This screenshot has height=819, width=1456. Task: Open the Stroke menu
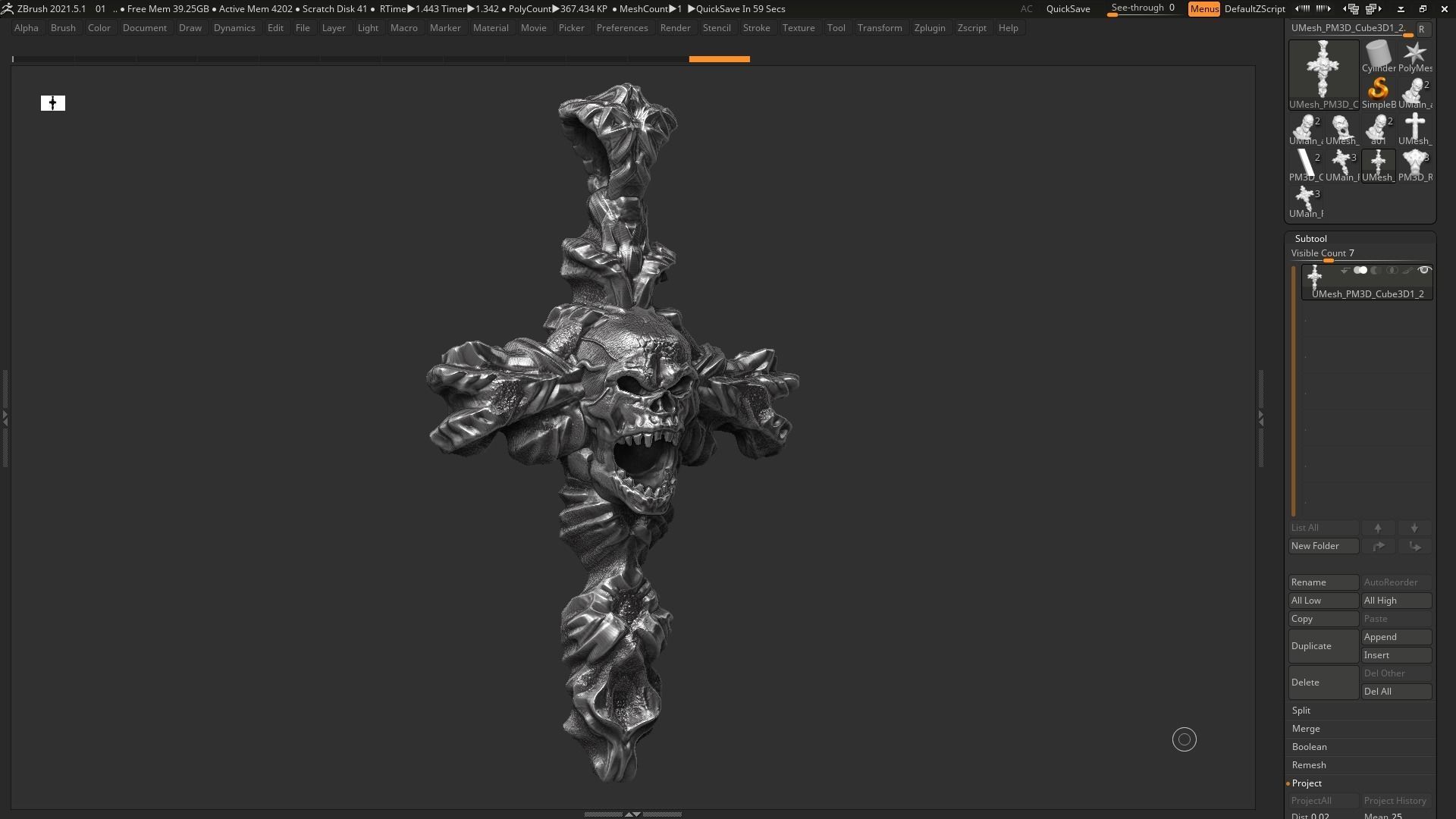tap(756, 28)
